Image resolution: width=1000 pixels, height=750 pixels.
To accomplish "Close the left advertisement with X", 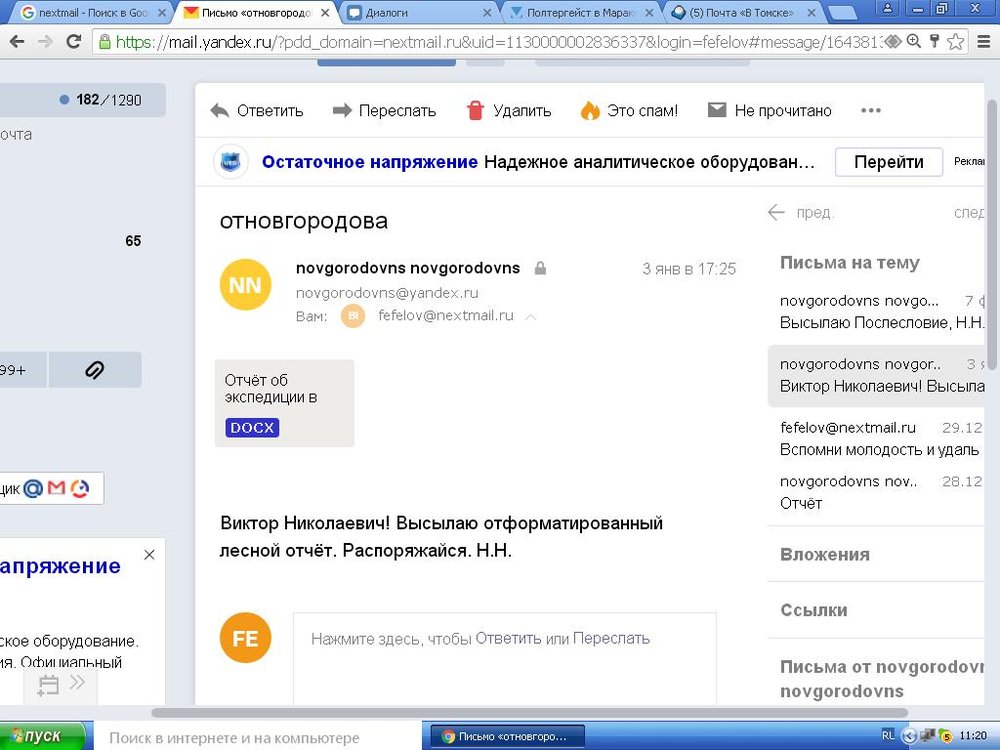I will click(149, 554).
